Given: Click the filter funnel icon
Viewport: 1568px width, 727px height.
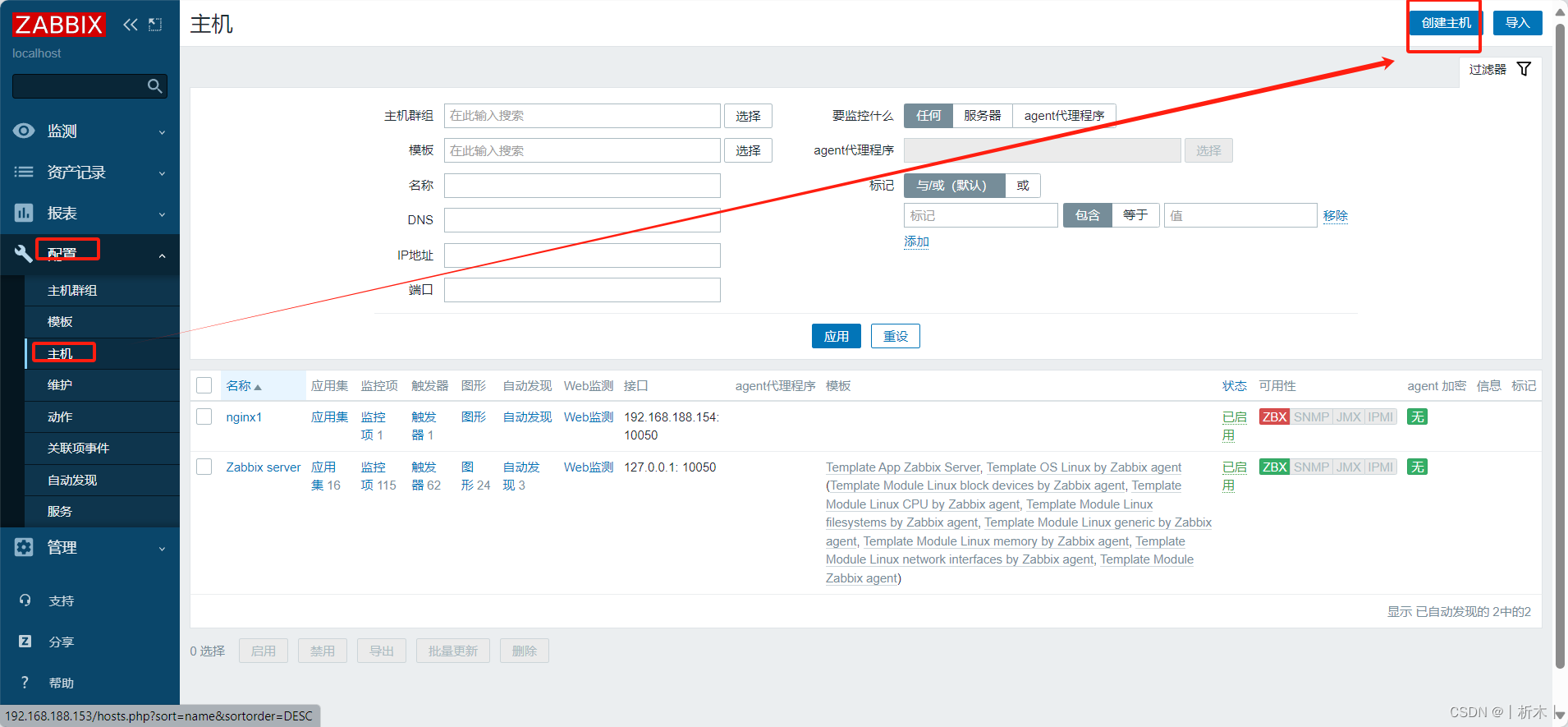Looking at the screenshot, I should tap(1524, 69).
